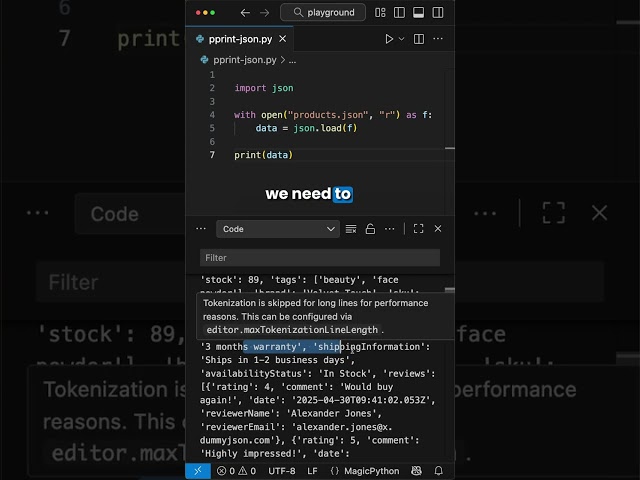Open the playground search box

(323, 13)
